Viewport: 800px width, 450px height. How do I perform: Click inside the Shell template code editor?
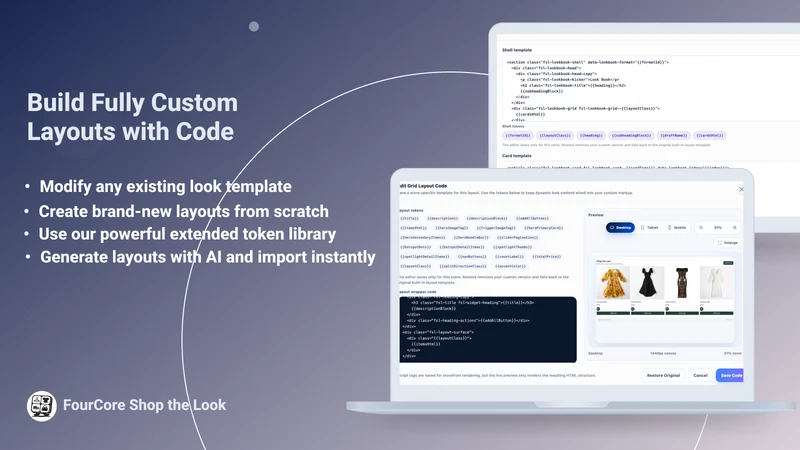click(651, 89)
